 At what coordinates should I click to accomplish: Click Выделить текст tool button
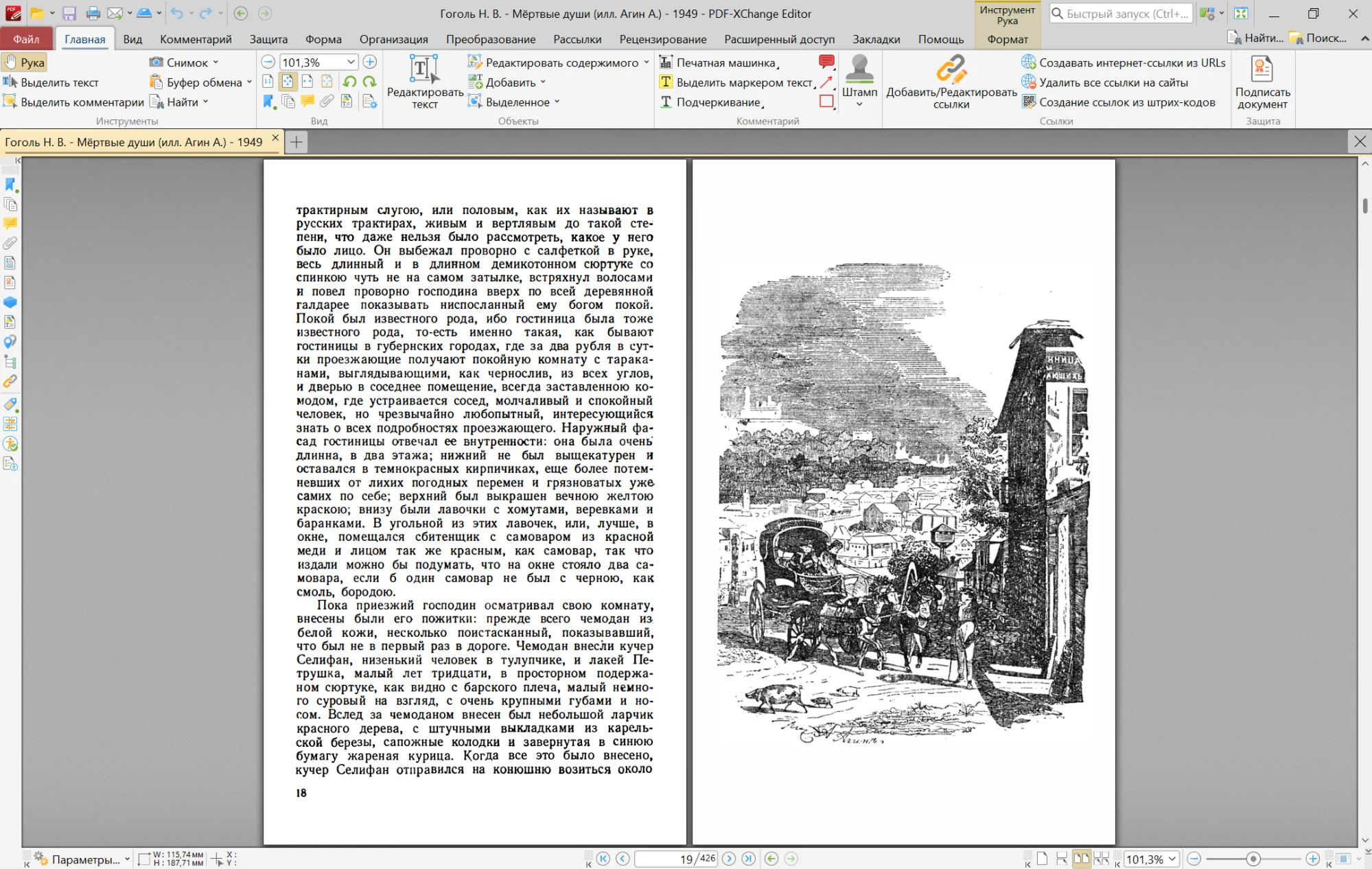click(x=51, y=82)
